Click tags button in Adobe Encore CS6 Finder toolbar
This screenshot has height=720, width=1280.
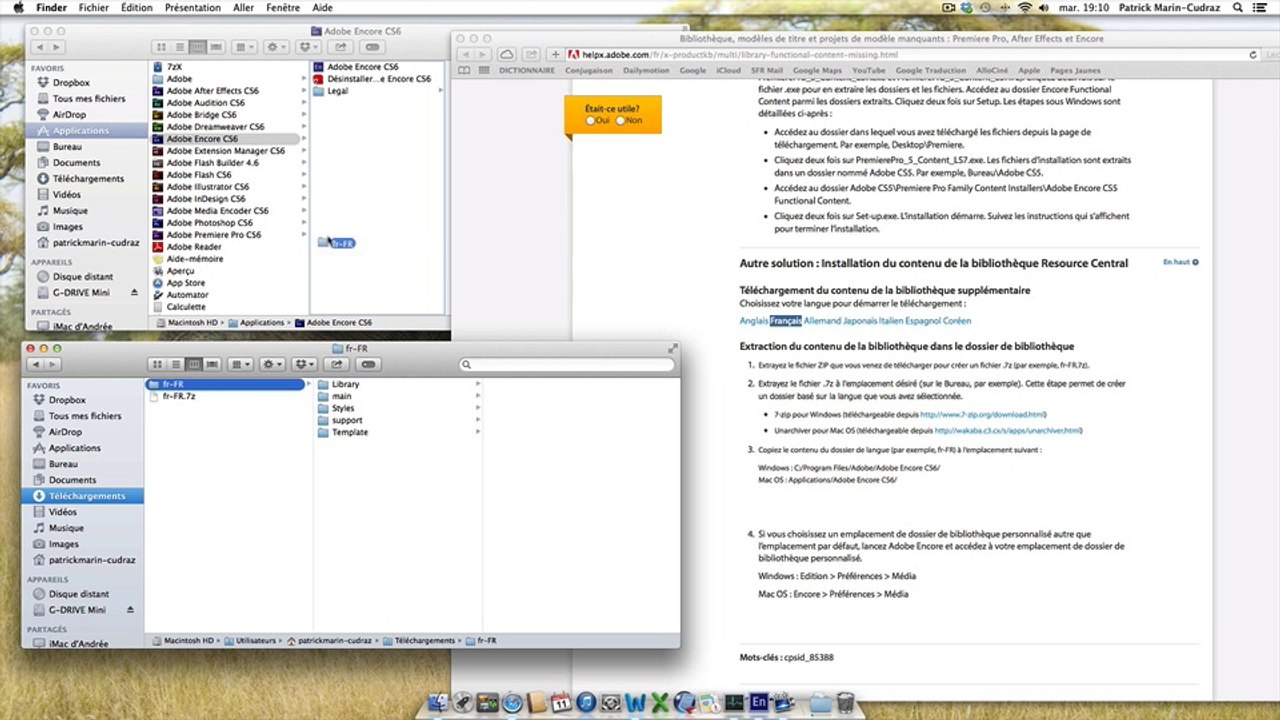coord(372,47)
